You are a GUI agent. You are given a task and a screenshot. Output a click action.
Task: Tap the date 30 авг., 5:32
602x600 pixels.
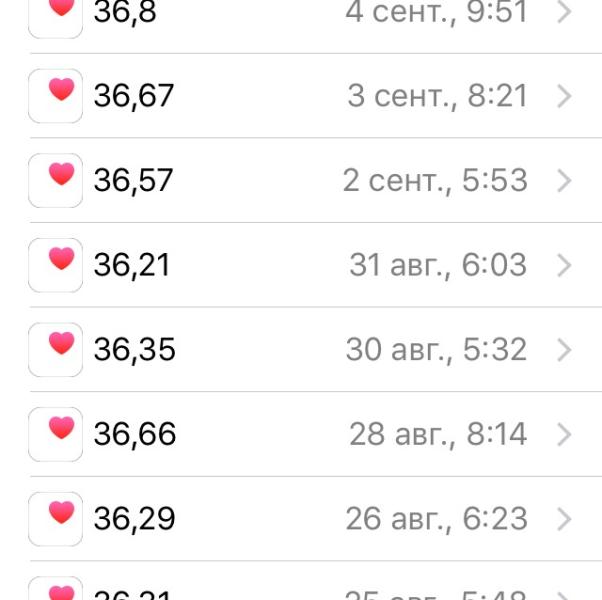437,350
